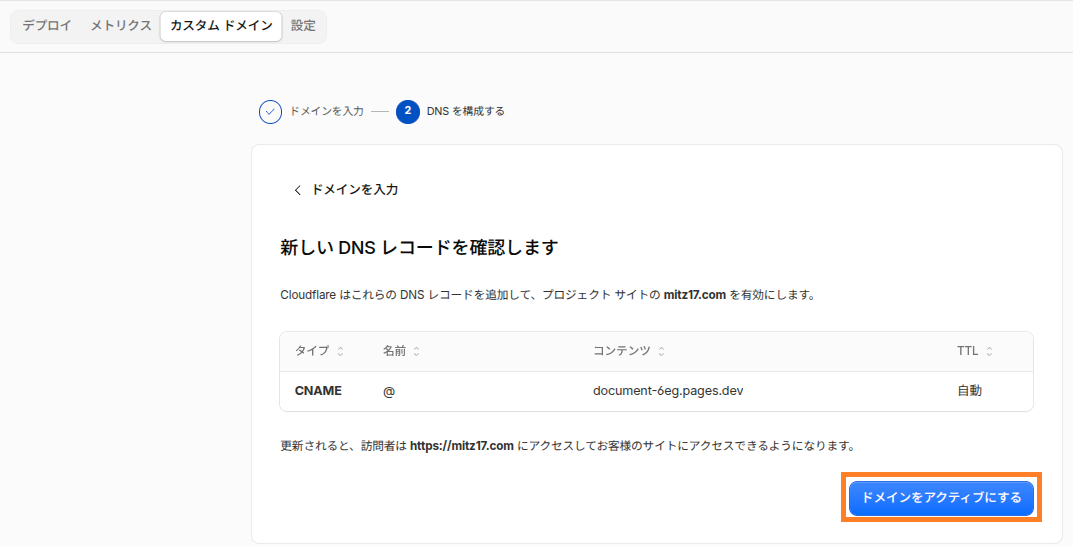The height and width of the screenshot is (547, 1073).
Task: Sort table by 名前 column
Action: coord(401,351)
